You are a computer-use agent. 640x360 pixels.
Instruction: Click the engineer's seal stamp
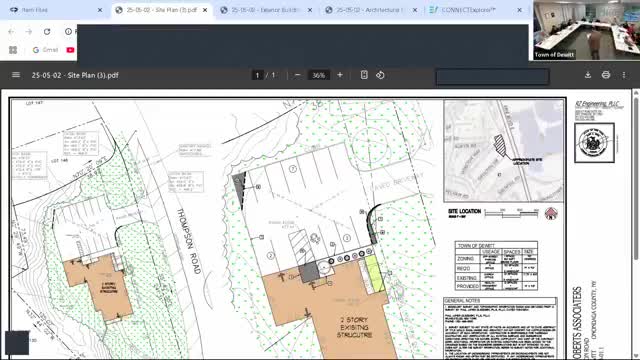[594, 143]
